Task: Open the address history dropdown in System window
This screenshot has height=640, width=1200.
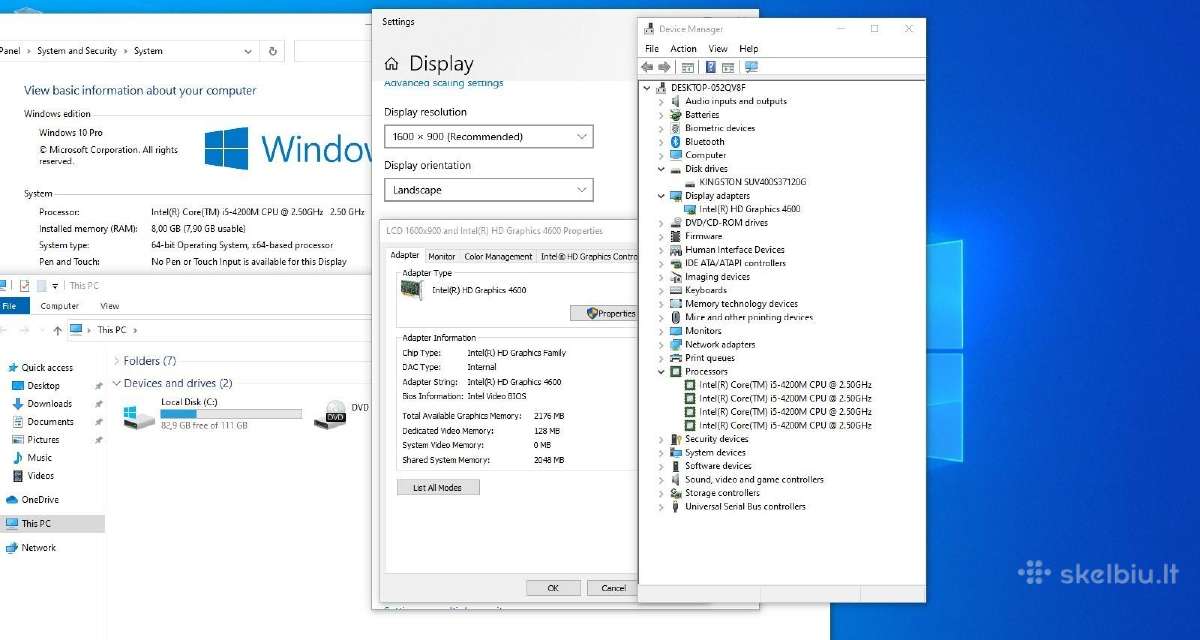Action: pos(248,51)
